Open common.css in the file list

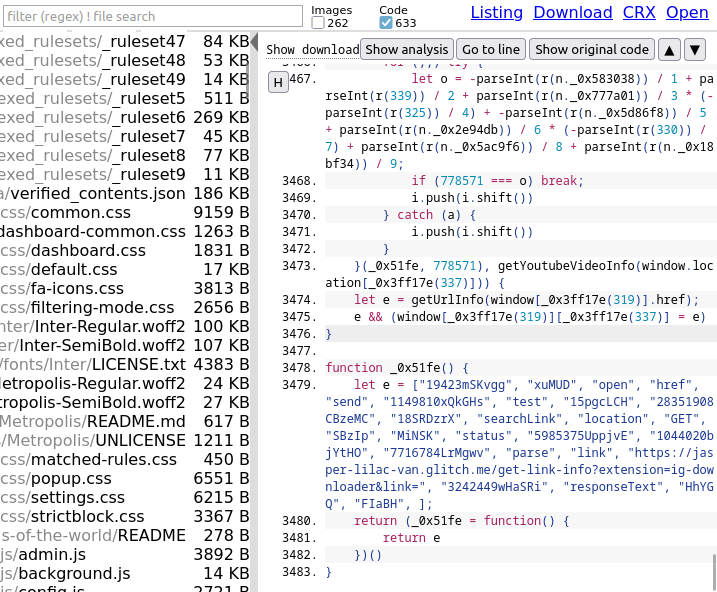(x=124, y=213)
